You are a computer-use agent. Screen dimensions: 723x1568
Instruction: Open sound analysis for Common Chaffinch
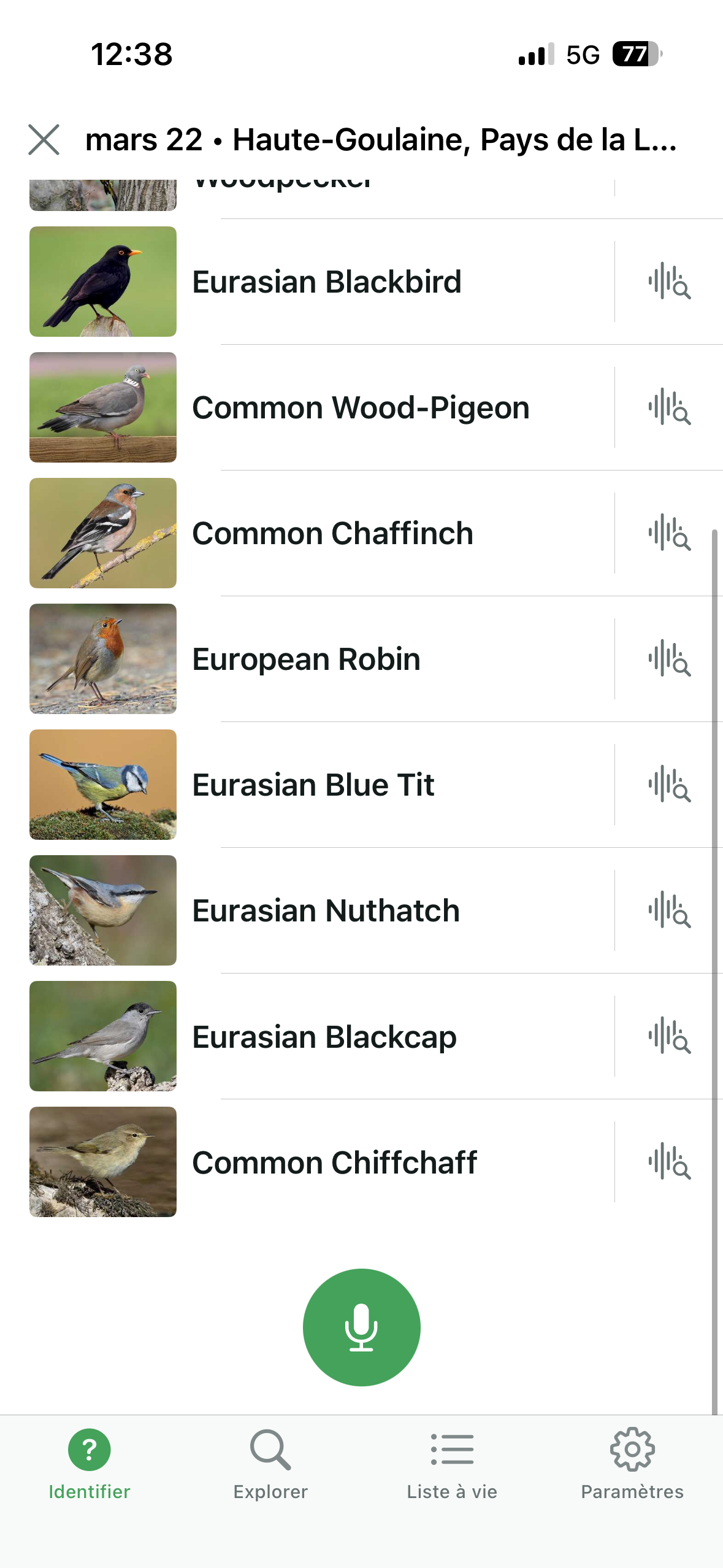pos(669,533)
